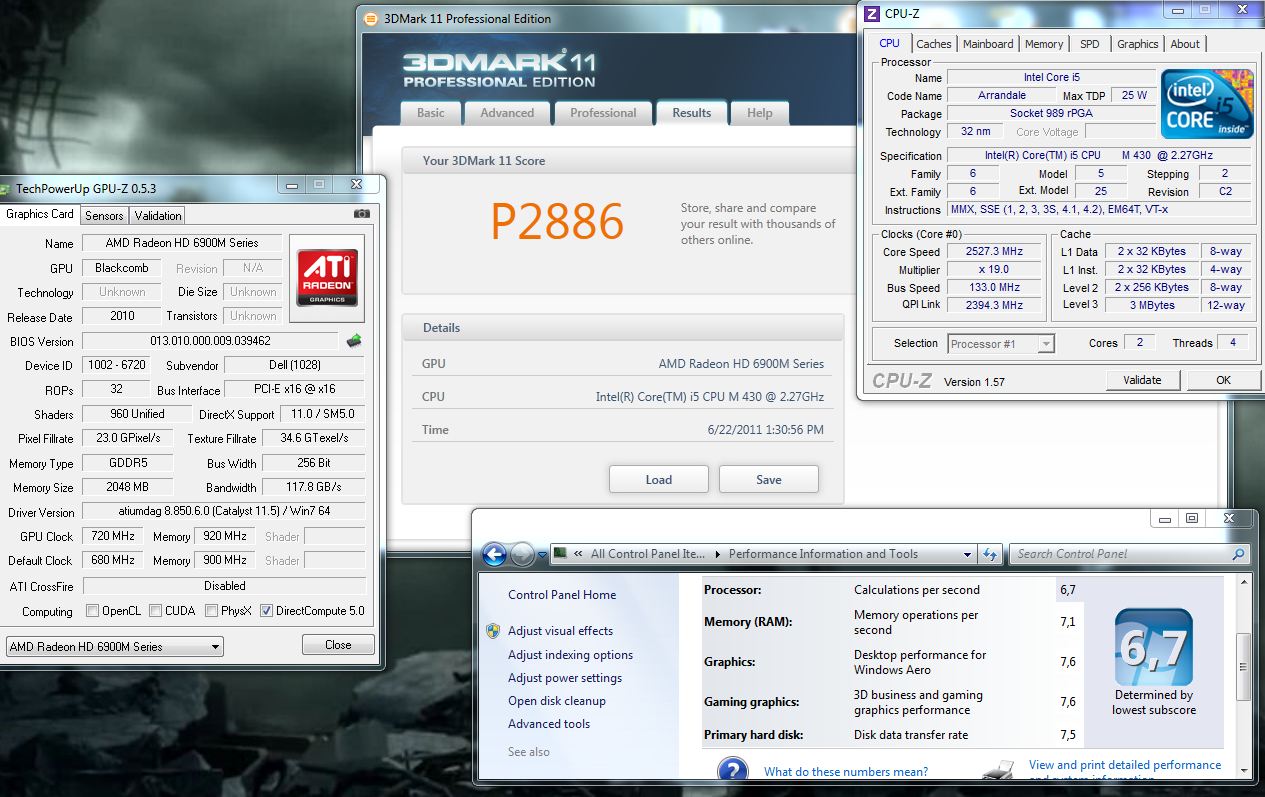Select the CPU tab in CPU-Z

point(889,43)
